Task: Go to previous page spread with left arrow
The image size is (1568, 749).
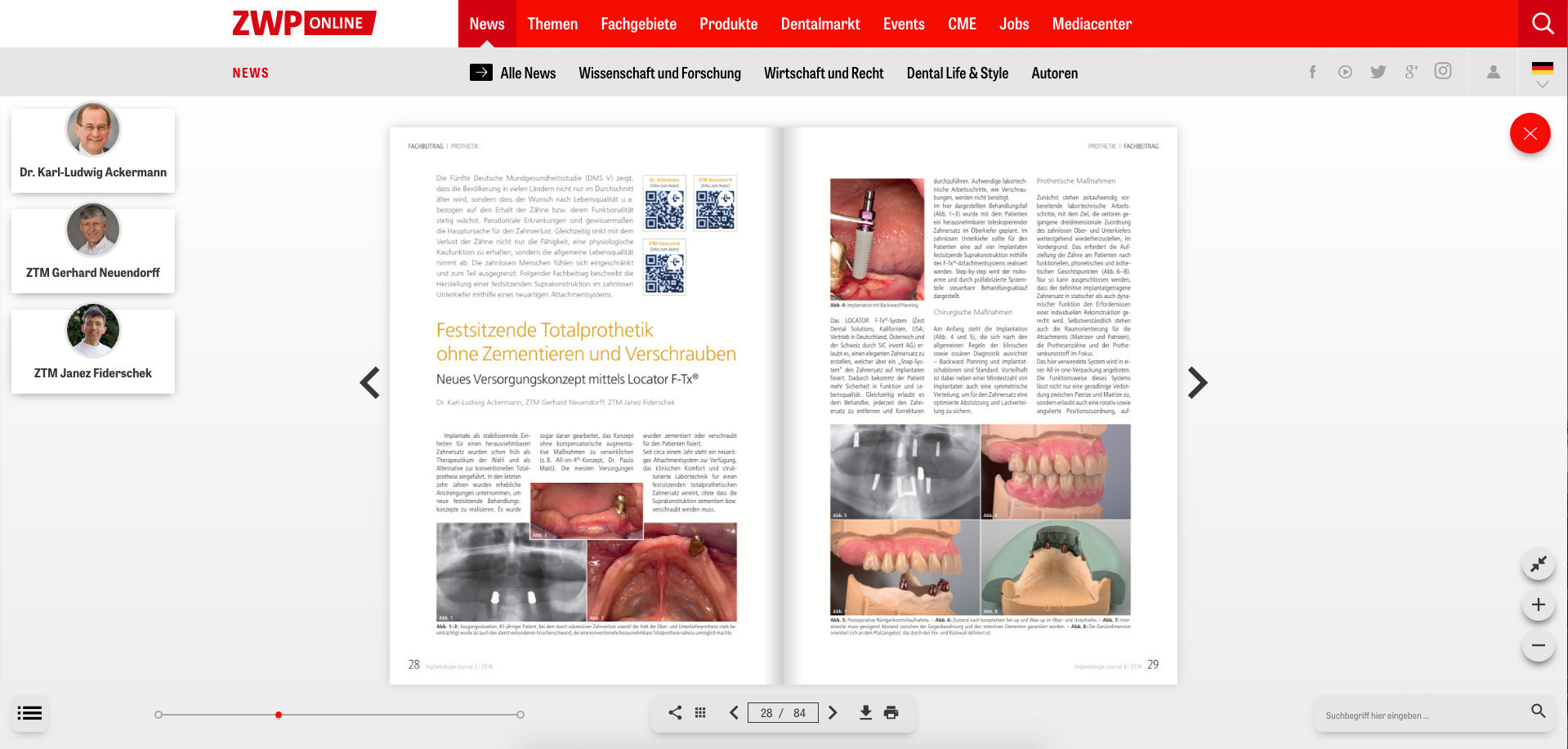Action: point(370,382)
